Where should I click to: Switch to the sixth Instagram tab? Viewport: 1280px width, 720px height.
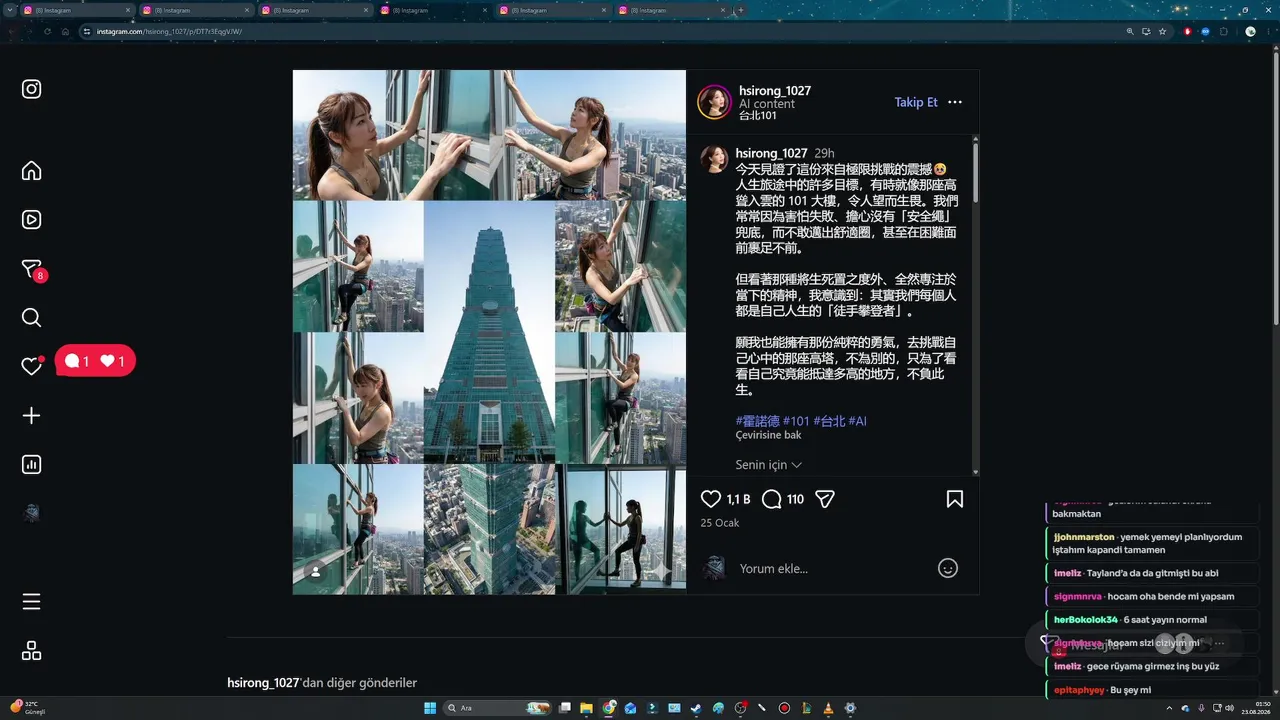tap(671, 10)
